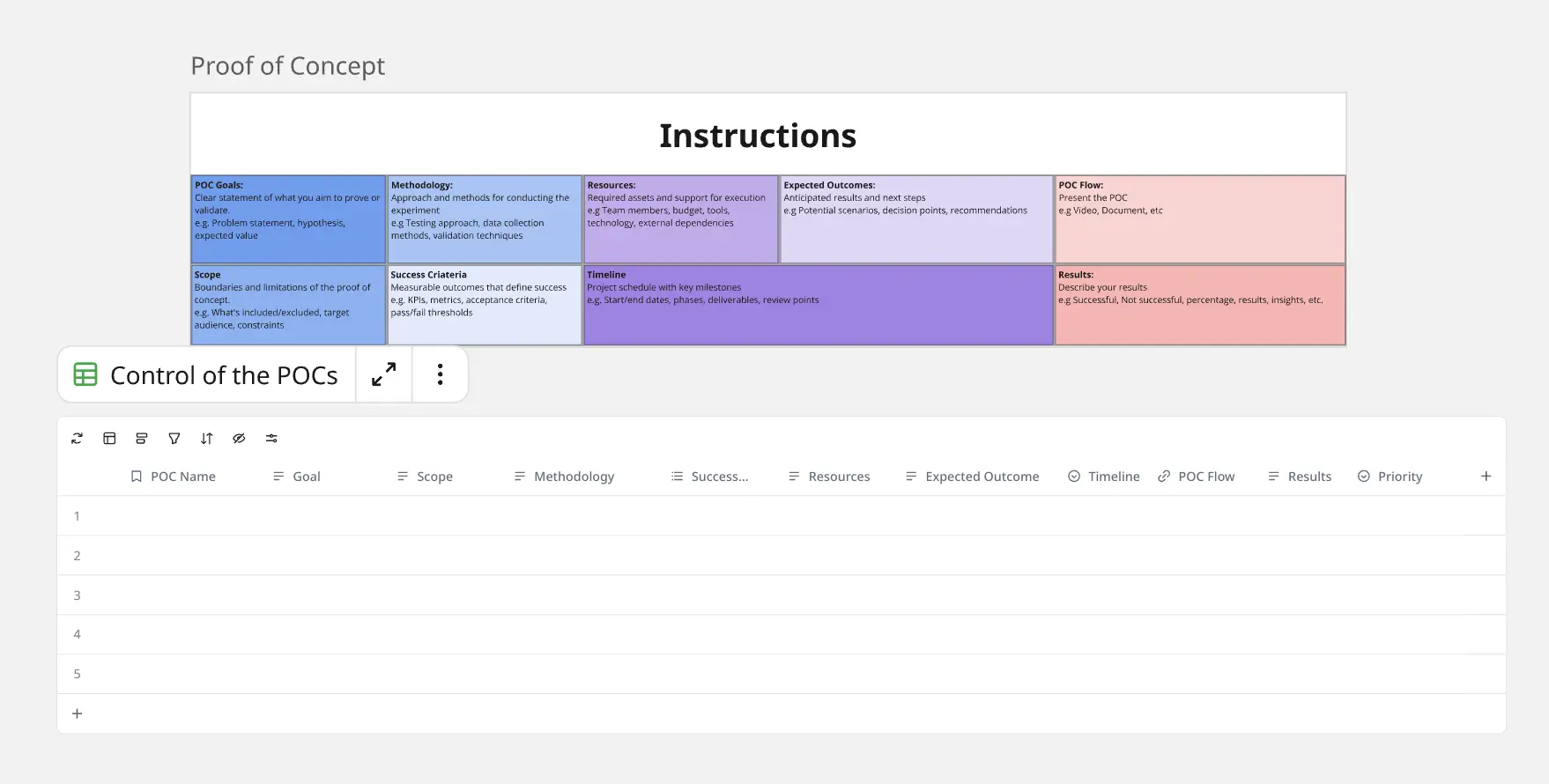The height and width of the screenshot is (784, 1549).
Task: Click the Control of the POCs title
Action: pyautogui.click(x=224, y=375)
